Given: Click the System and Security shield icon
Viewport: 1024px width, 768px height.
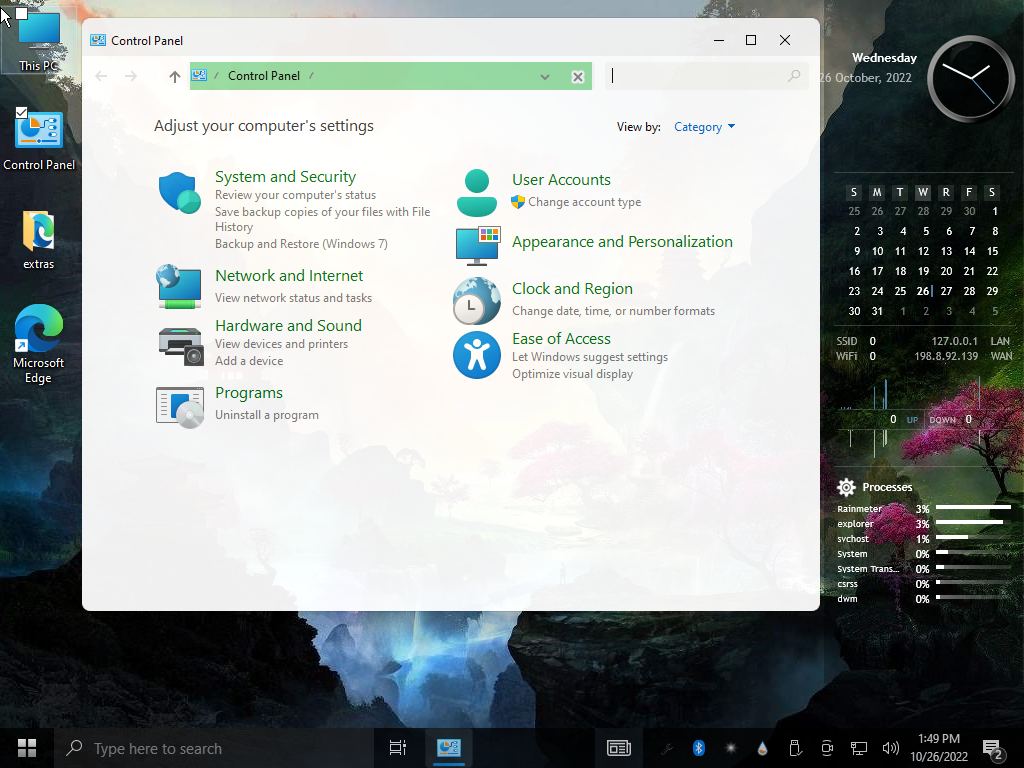Looking at the screenshot, I should [180, 192].
